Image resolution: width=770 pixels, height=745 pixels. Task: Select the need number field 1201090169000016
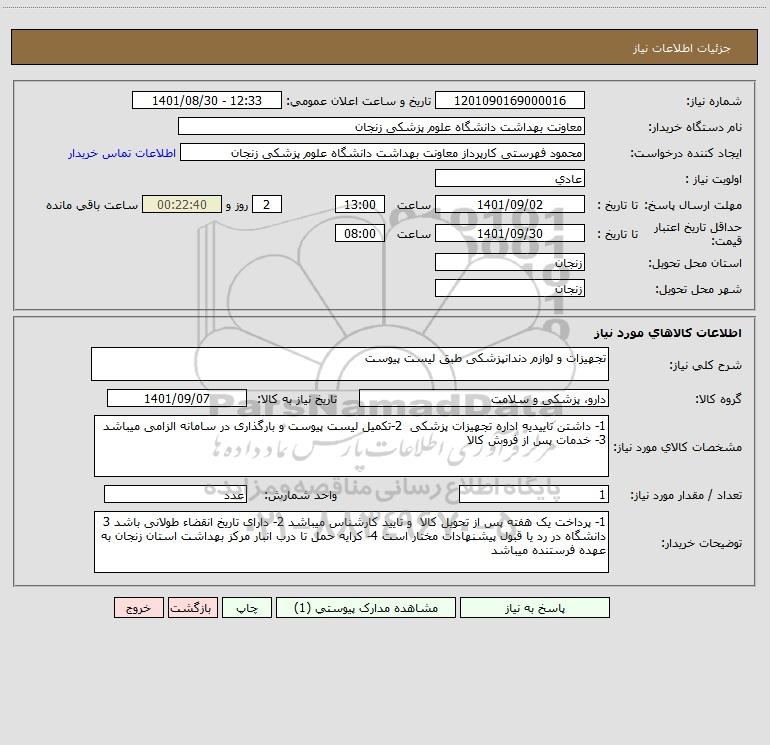coord(510,100)
